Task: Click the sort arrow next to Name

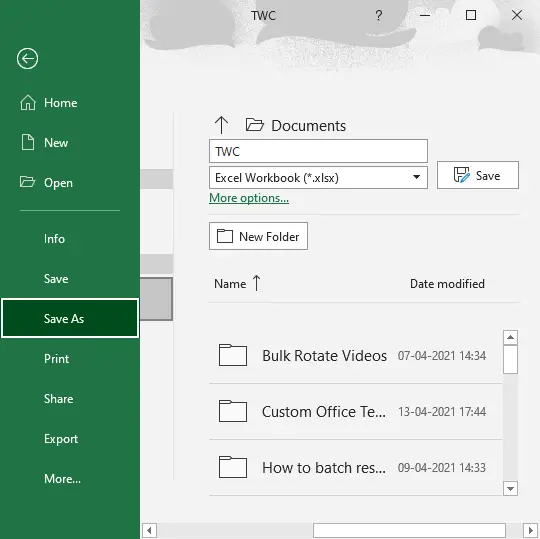Action: click(x=257, y=283)
